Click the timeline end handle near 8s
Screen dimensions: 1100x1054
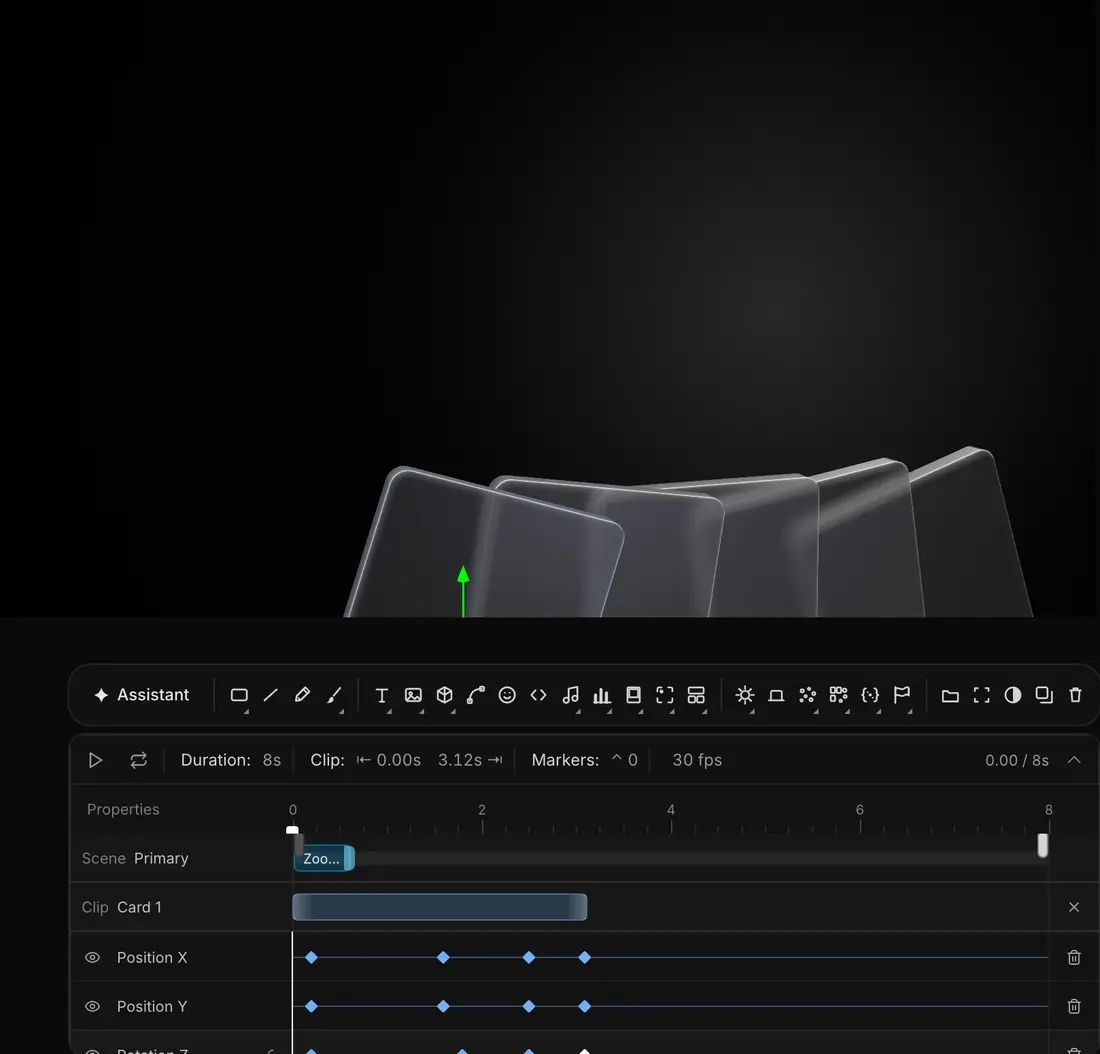pyautogui.click(x=1042, y=845)
